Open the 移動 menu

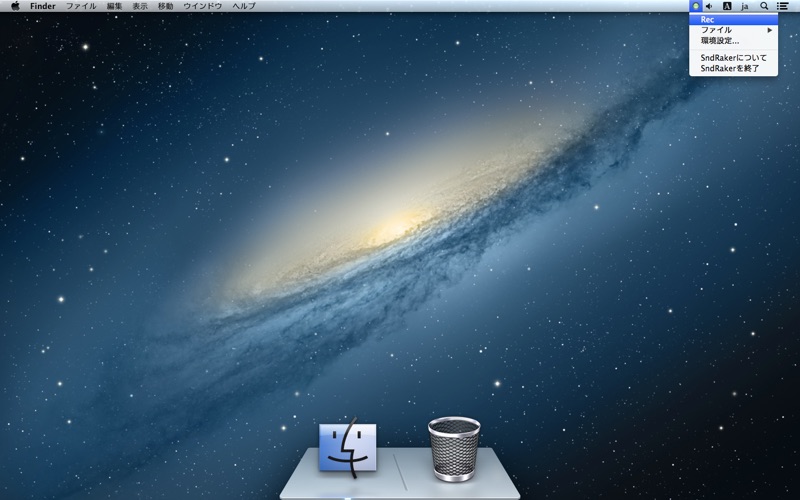[x=165, y=6]
